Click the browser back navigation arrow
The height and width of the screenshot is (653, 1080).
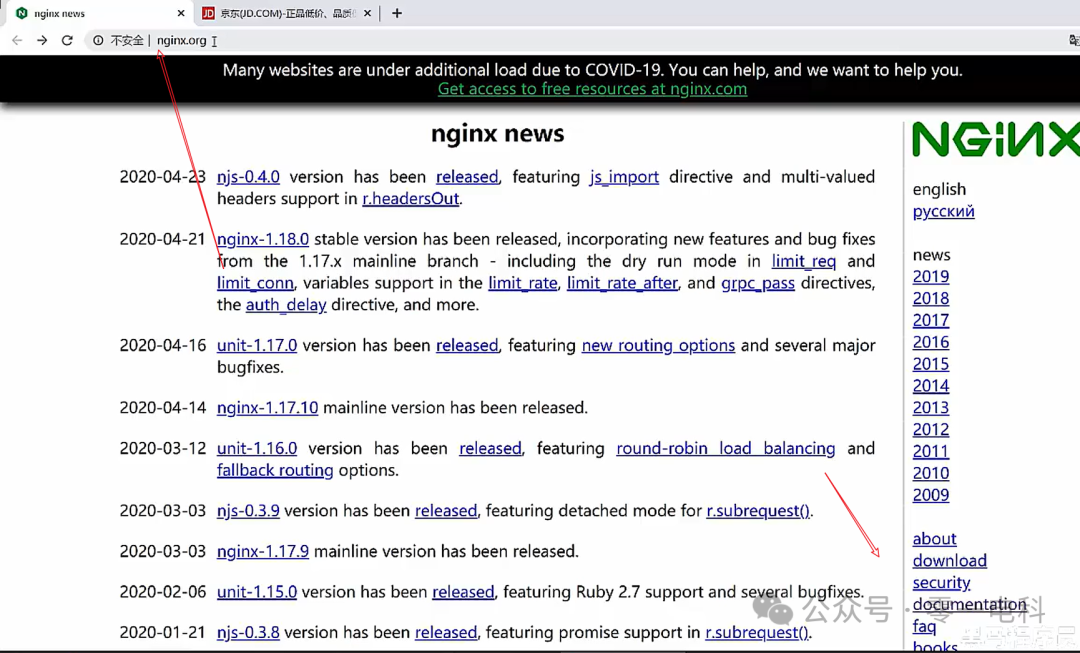16,40
